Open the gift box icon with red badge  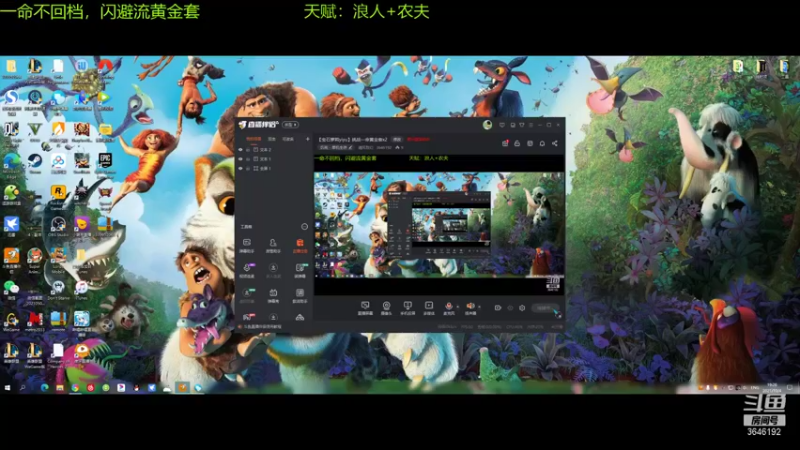505,143
